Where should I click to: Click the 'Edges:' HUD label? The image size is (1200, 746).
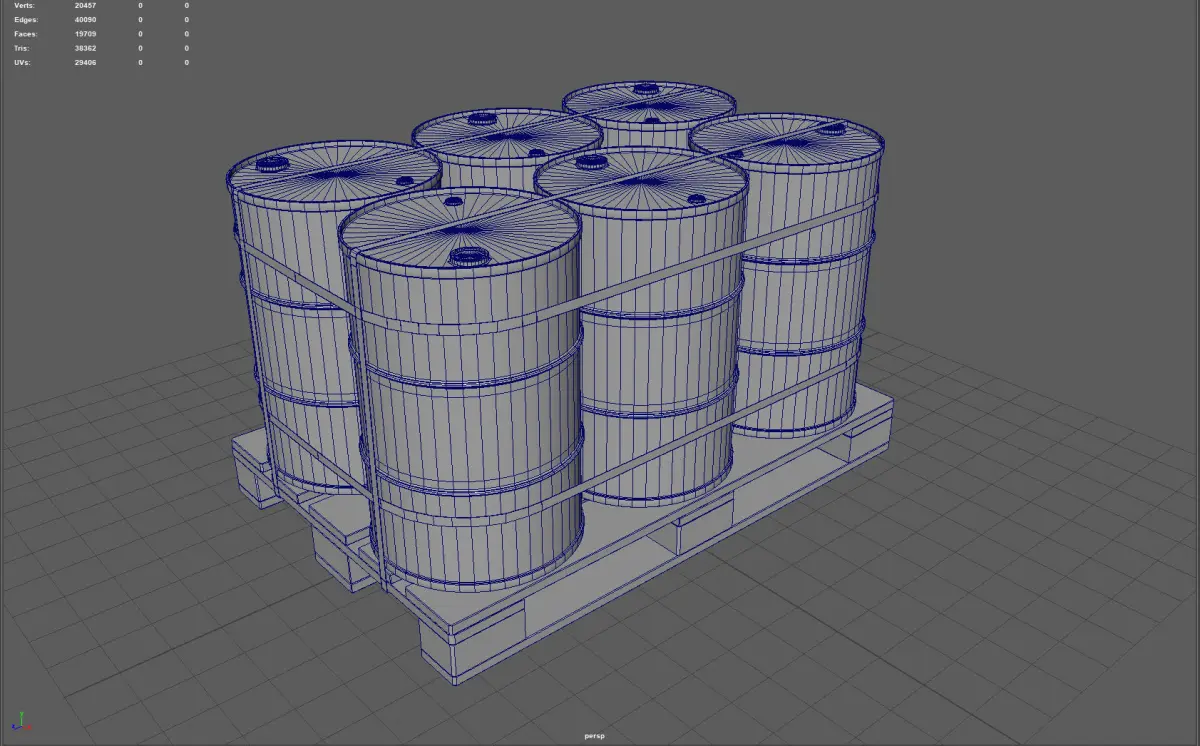(x=26, y=19)
